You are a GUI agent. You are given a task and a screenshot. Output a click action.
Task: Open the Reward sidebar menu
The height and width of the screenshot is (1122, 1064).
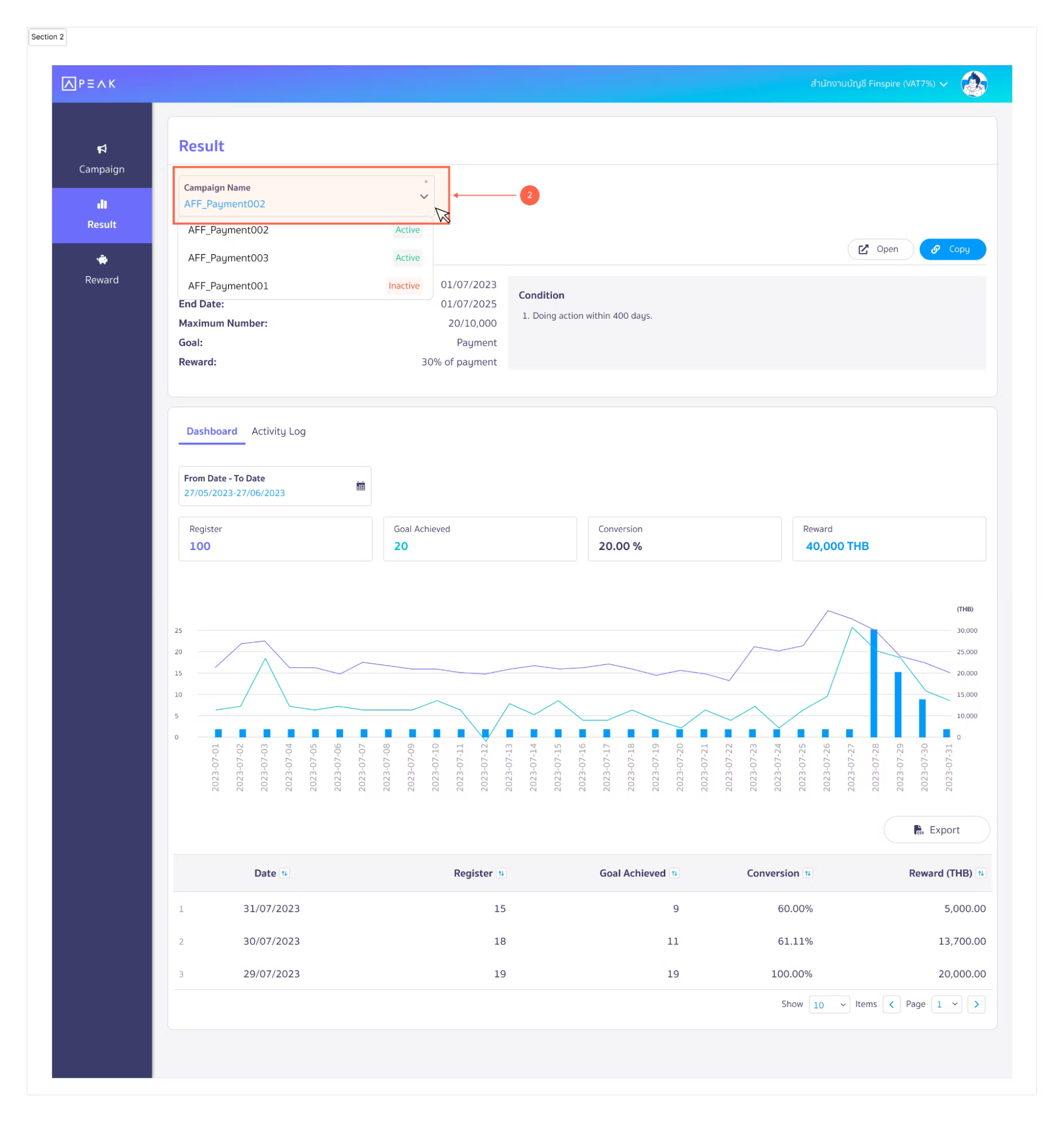(x=102, y=271)
